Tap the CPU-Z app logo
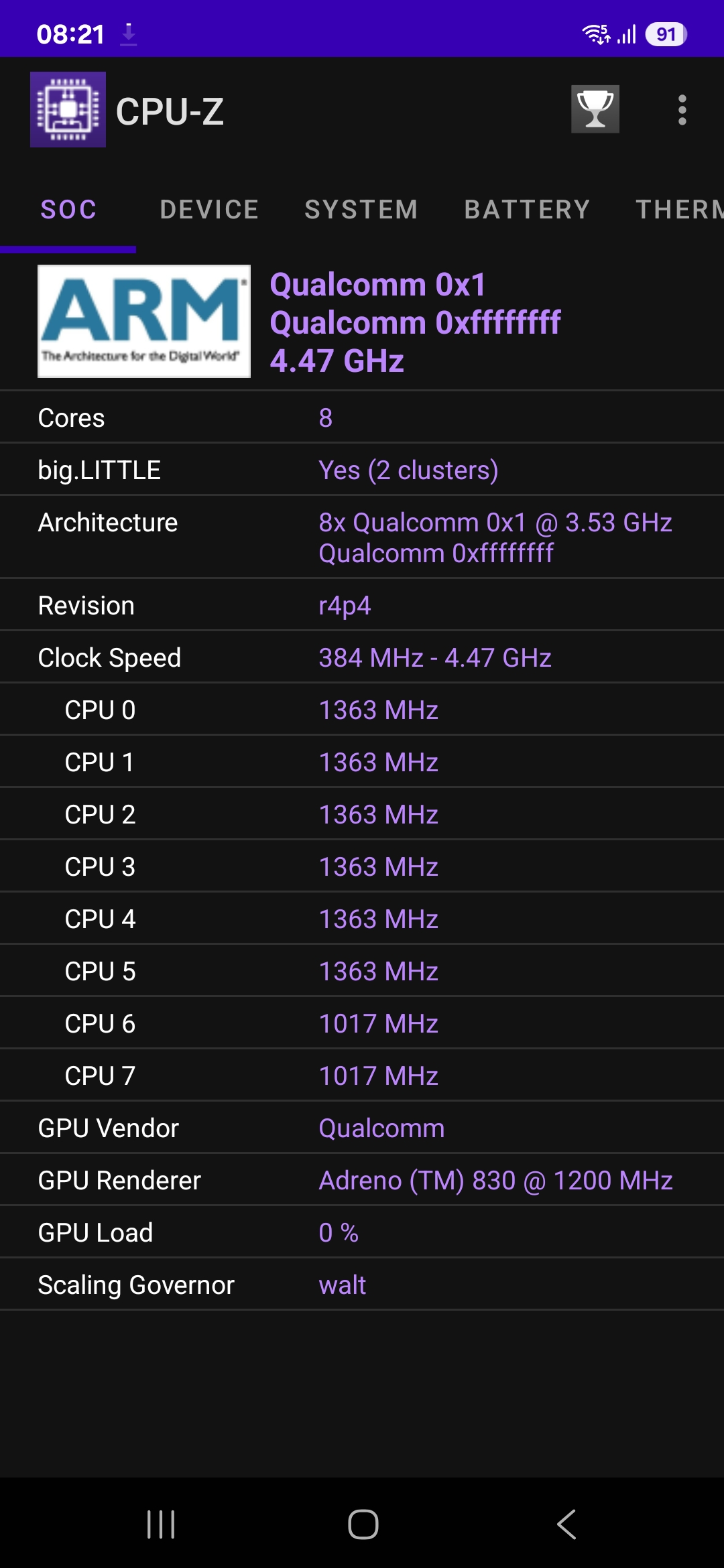 [68, 110]
